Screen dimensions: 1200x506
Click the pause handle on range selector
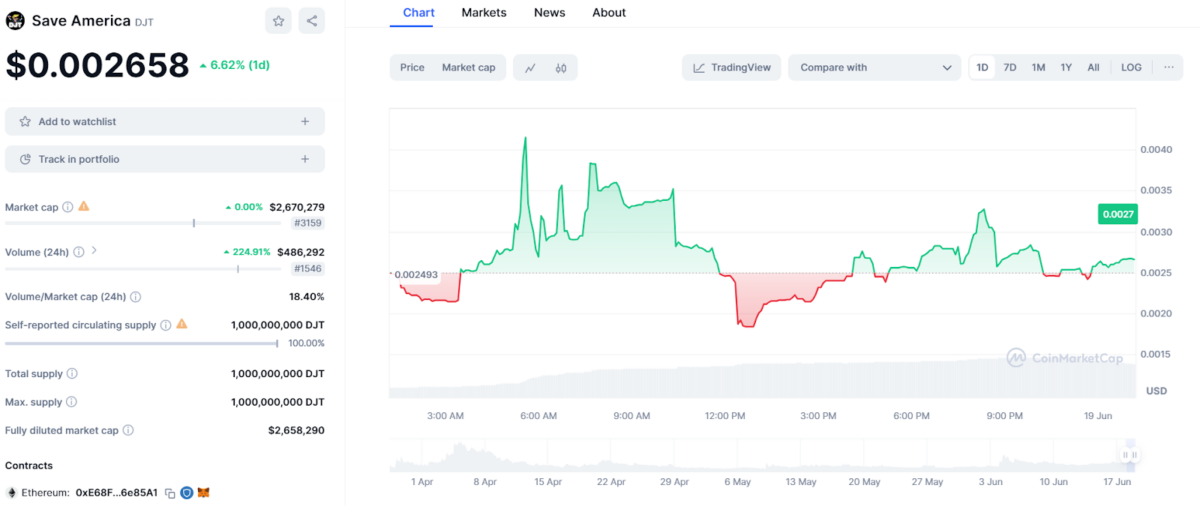pyautogui.click(x=1130, y=455)
